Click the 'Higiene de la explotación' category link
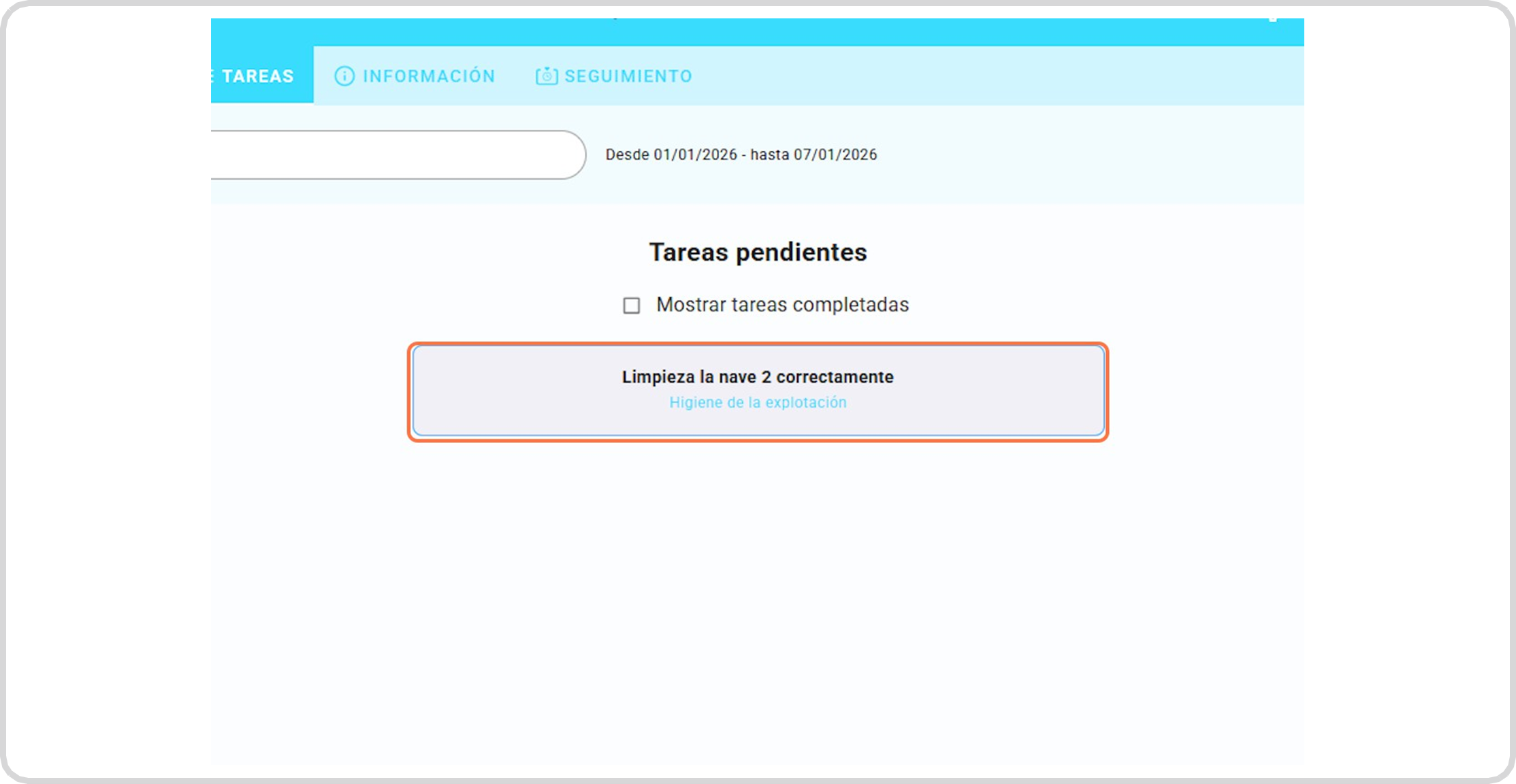Screen dimensions: 1516x784 (758, 403)
